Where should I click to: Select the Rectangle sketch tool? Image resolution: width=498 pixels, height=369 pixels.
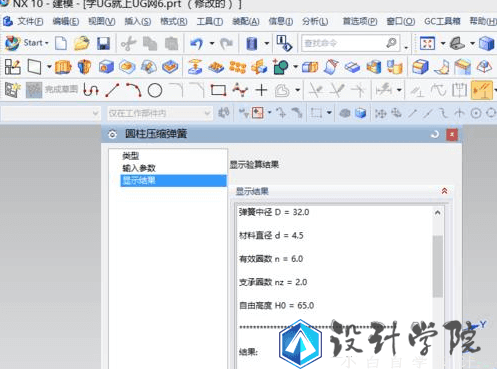[218, 90]
